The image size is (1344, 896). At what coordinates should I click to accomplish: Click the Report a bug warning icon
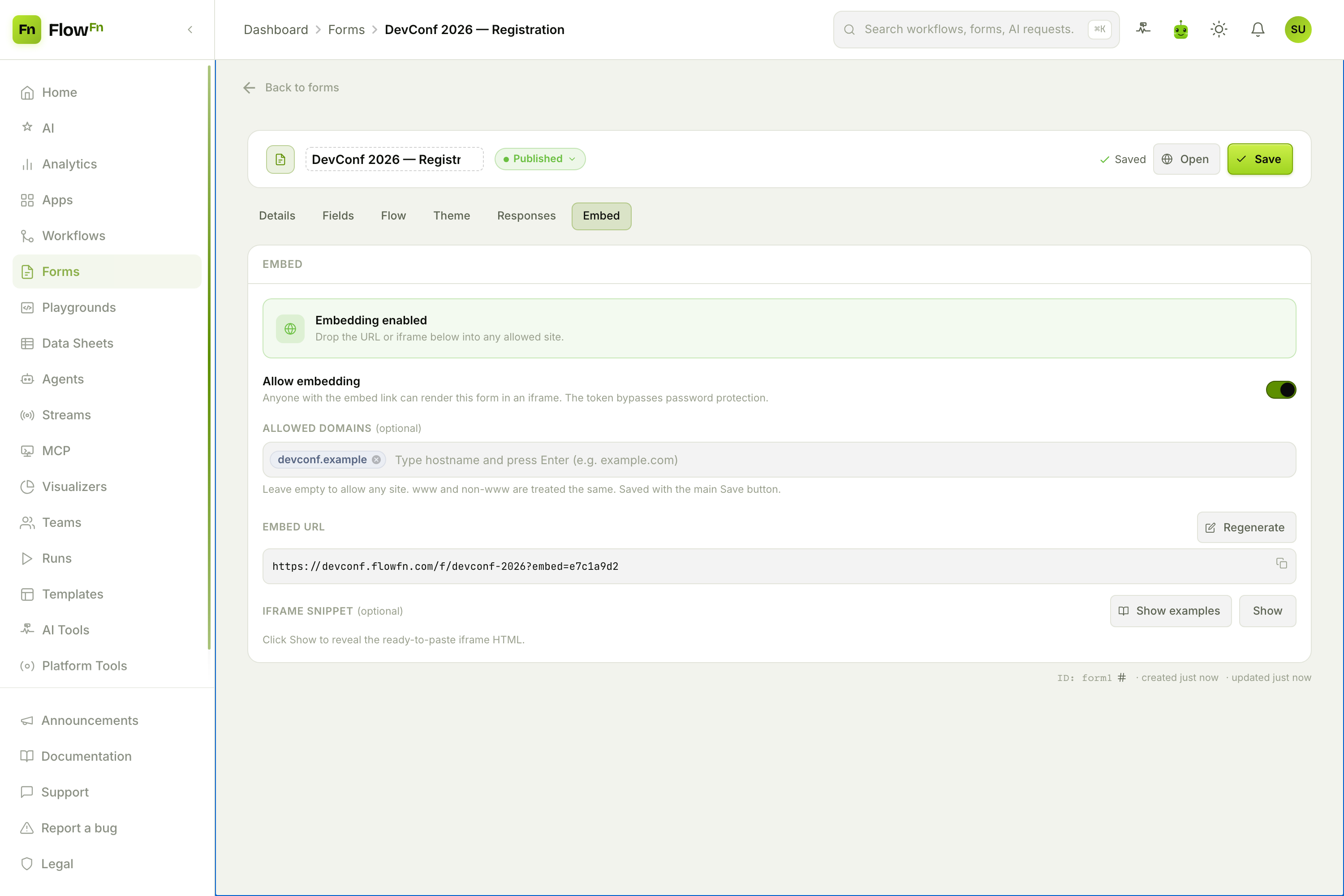(27, 828)
